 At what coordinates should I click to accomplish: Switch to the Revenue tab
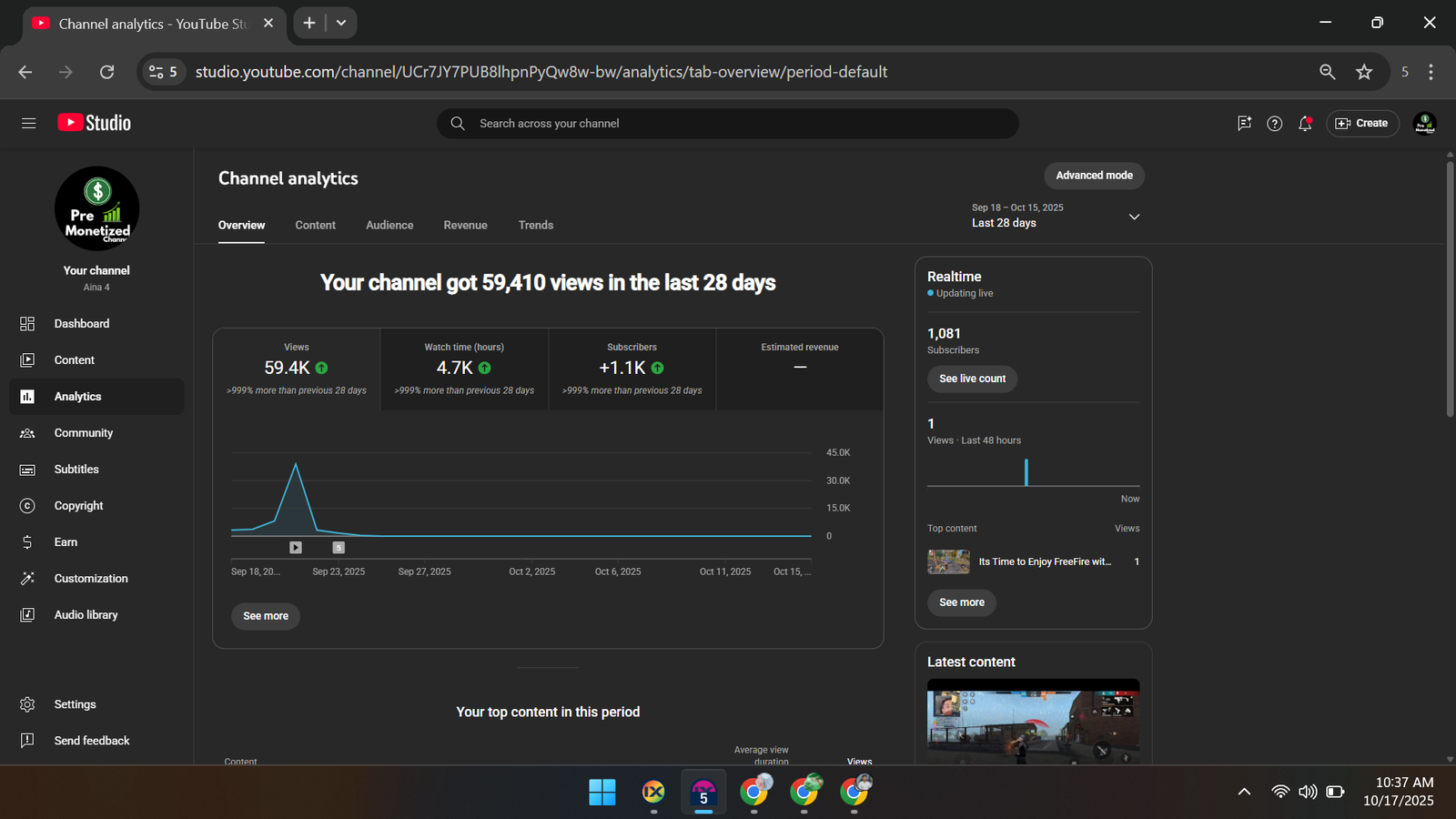[x=465, y=225]
